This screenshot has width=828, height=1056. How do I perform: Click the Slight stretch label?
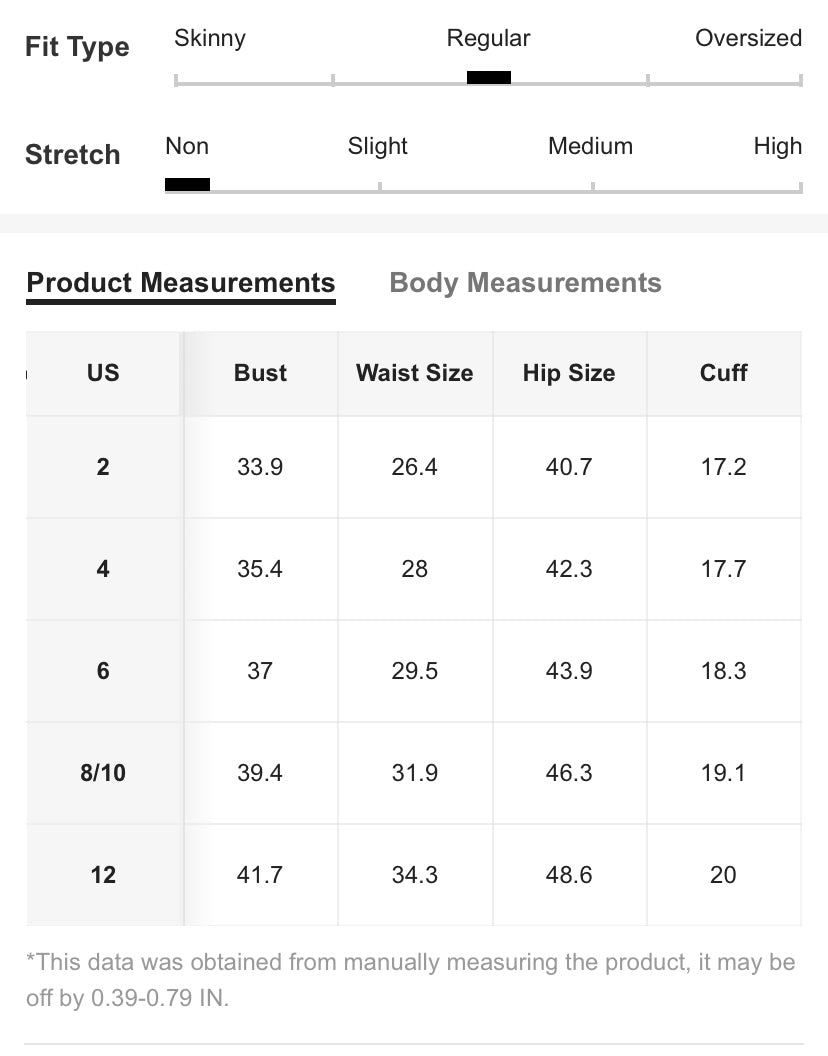(x=378, y=147)
